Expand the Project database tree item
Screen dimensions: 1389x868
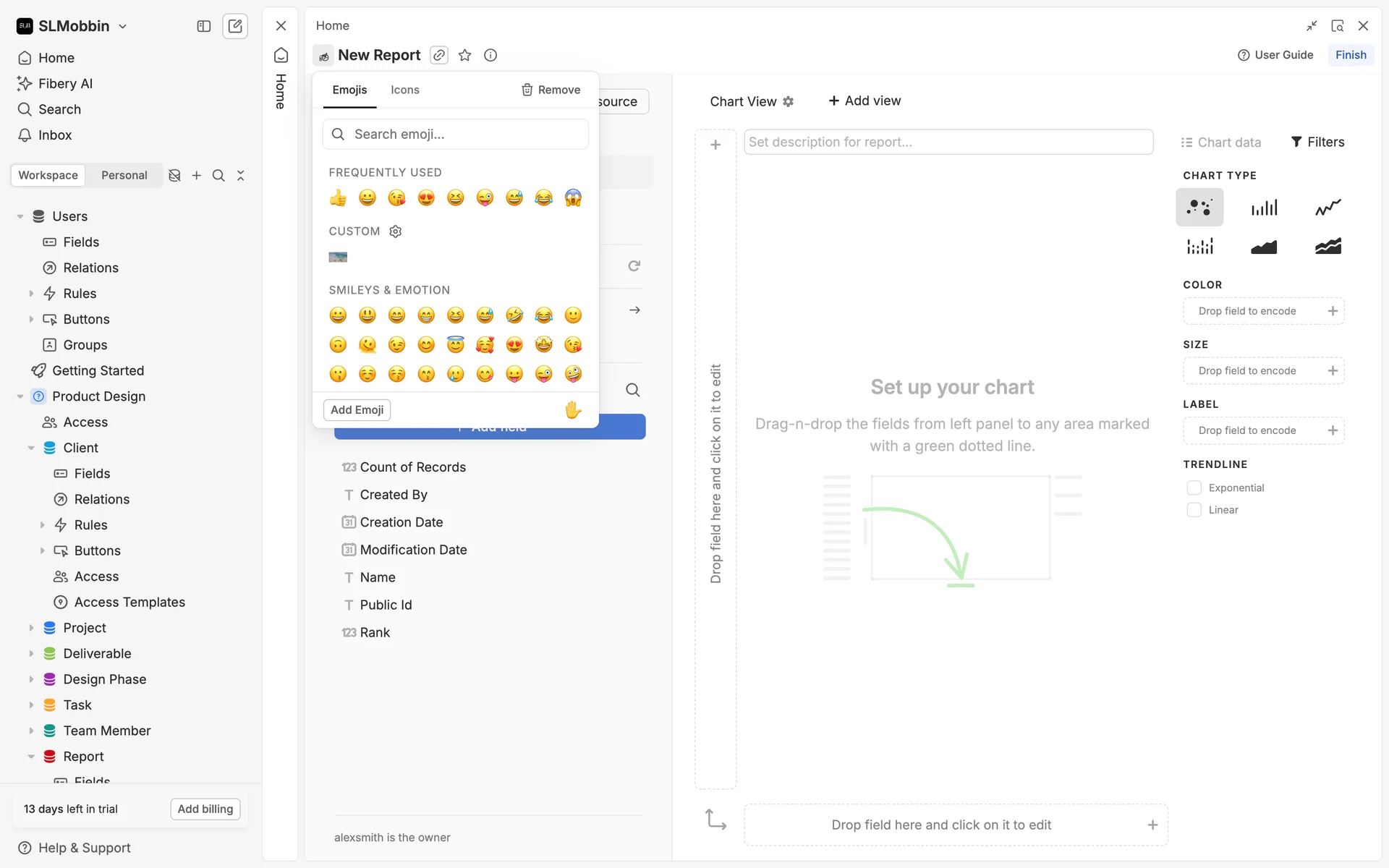31,628
